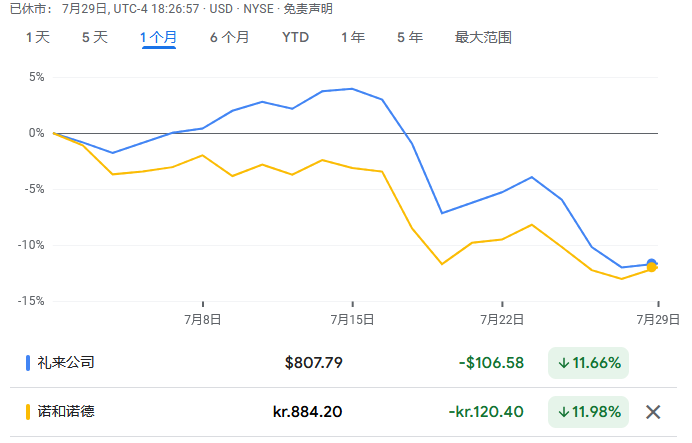Click the down arrow in 11.98% badge
The width and height of the screenshot is (692, 443).
pos(563,412)
